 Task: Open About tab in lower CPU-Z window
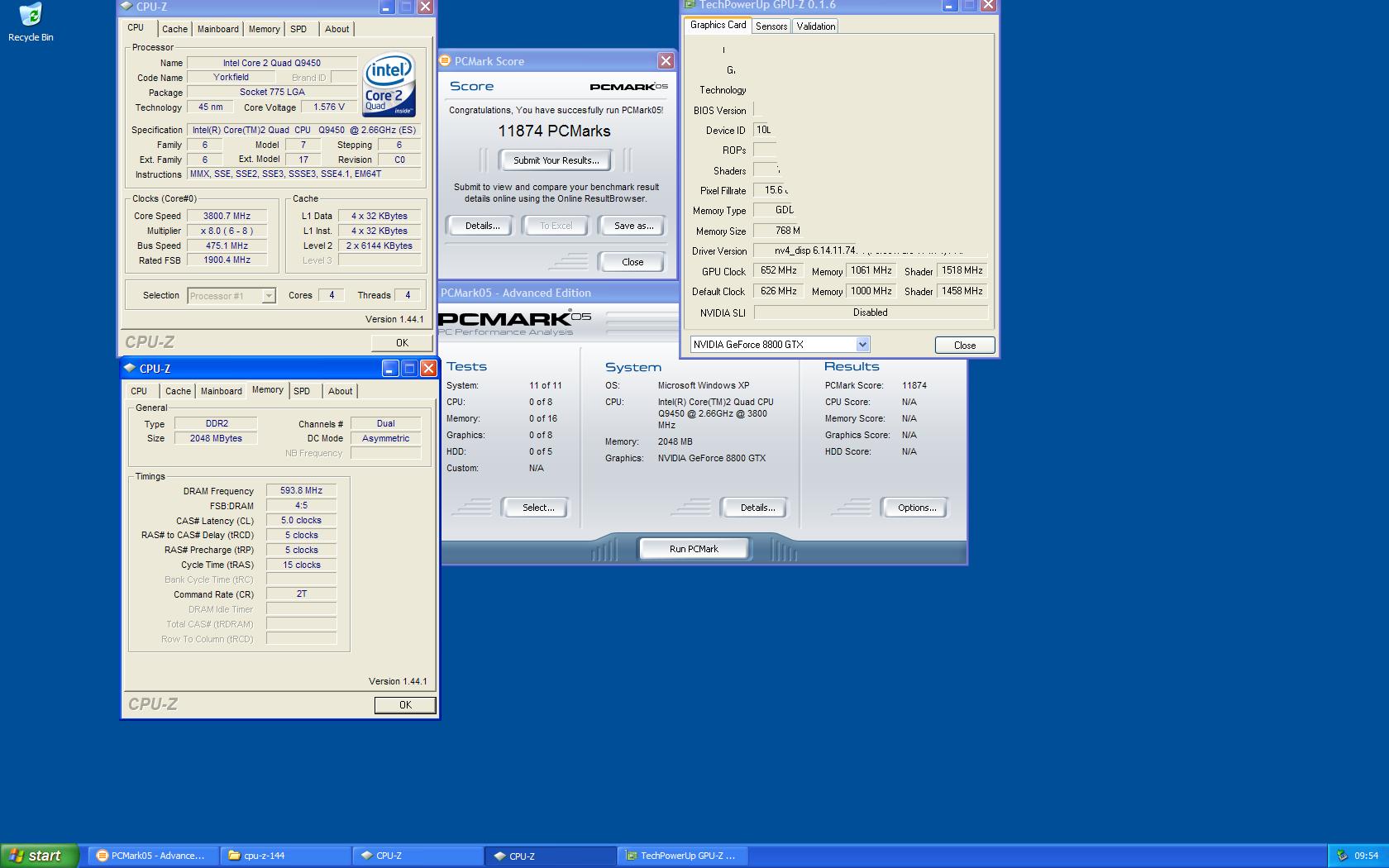(x=340, y=391)
